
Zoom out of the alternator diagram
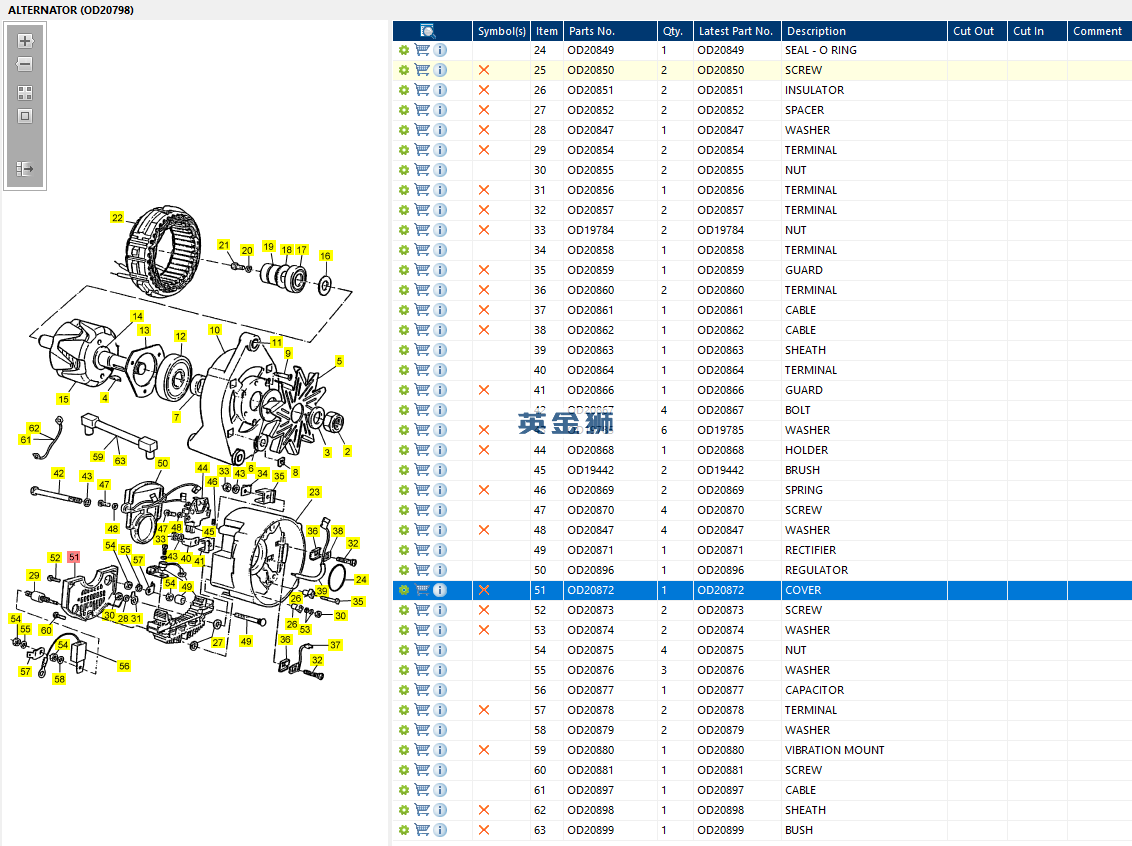[25, 65]
